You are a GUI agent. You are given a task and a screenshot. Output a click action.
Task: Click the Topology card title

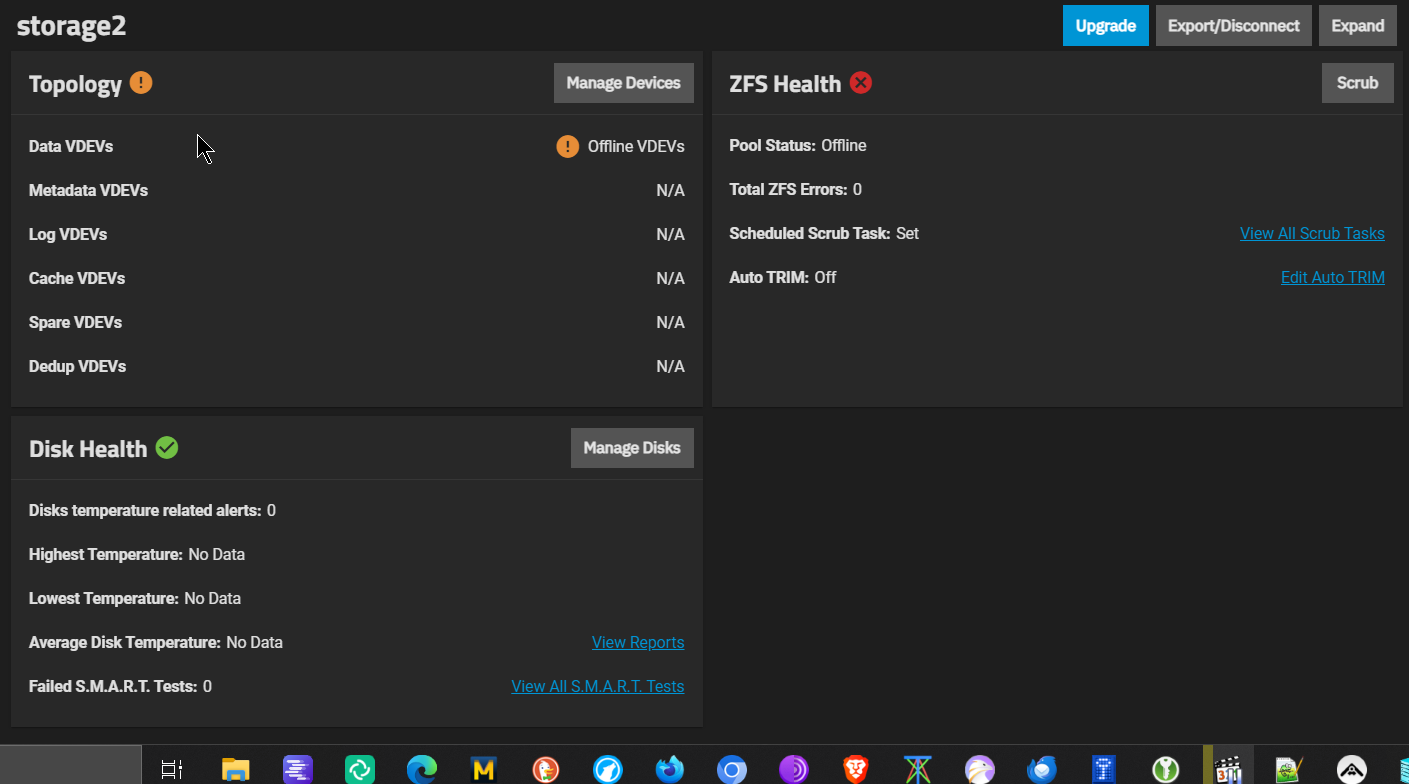point(75,84)
